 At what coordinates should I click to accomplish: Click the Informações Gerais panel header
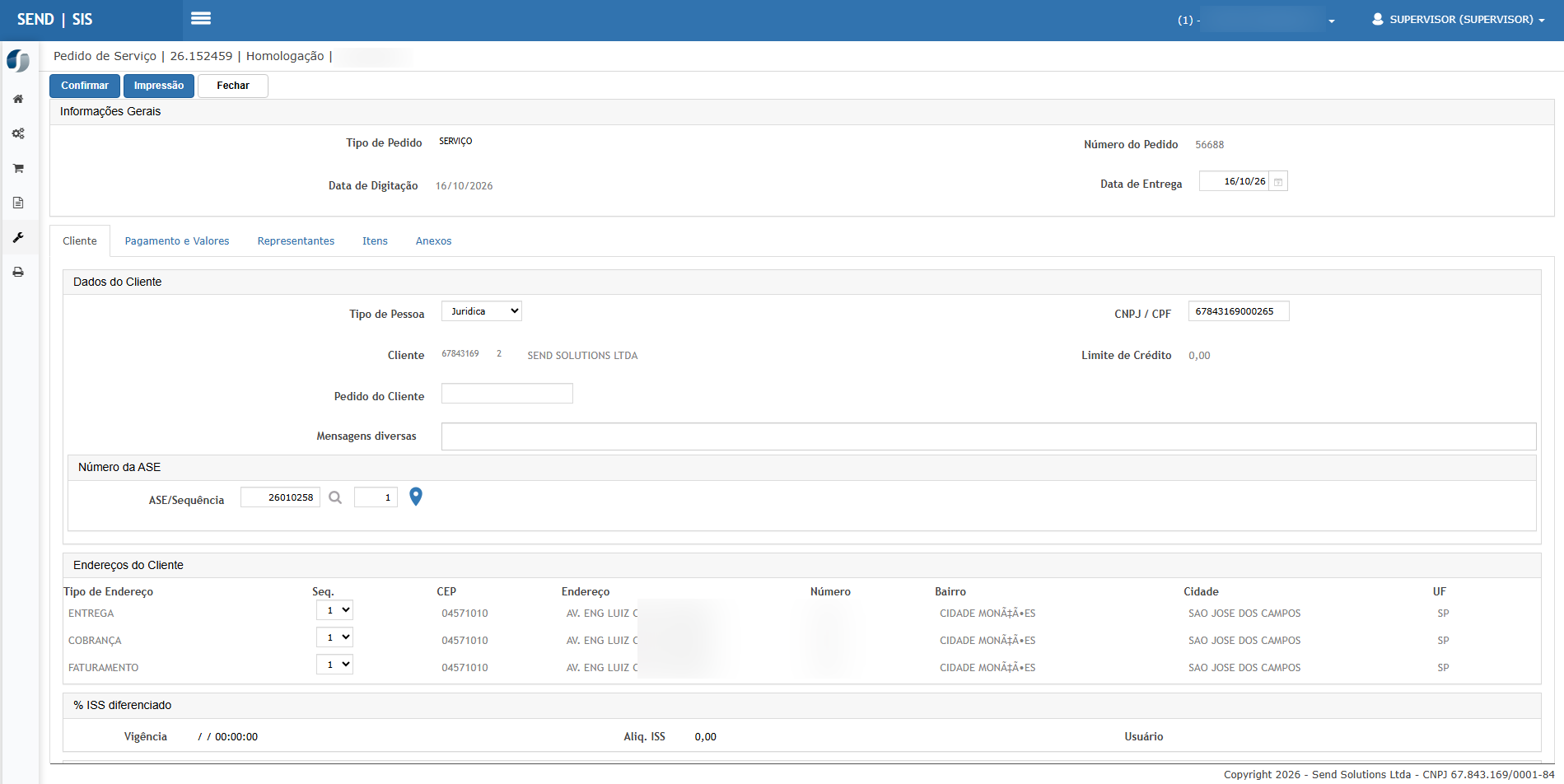tap(802, 112)
